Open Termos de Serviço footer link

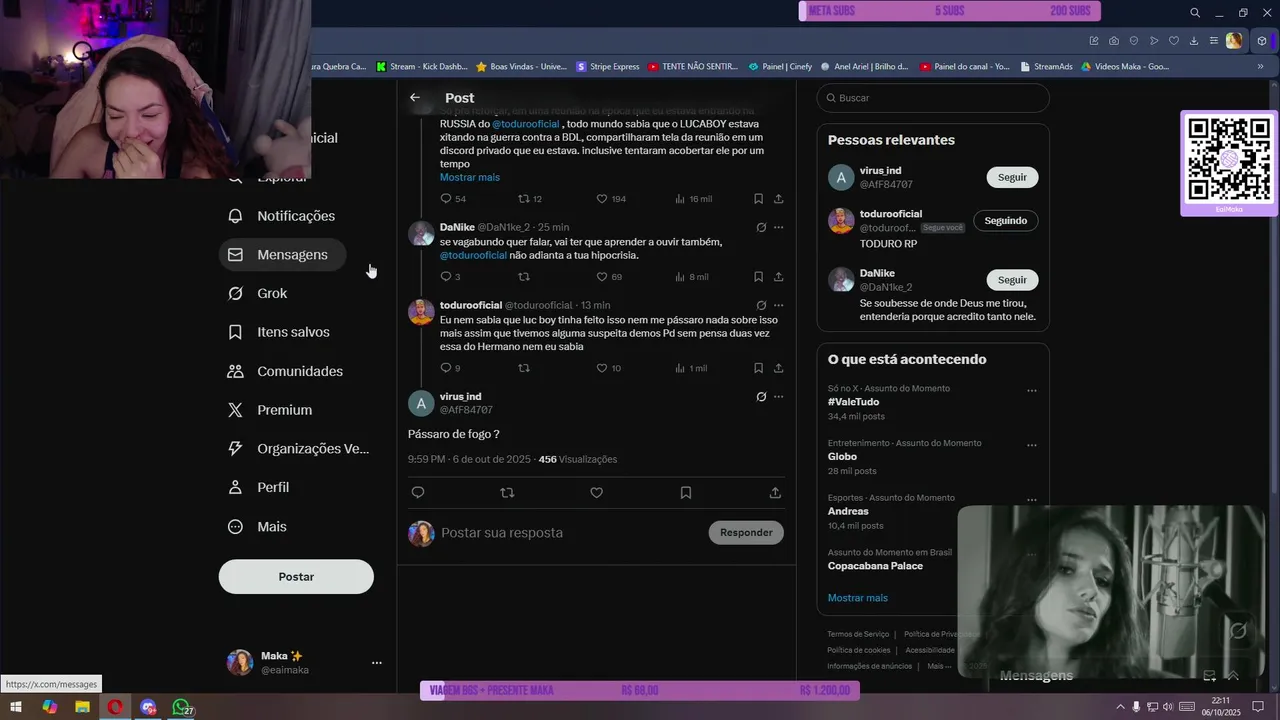(858, 634)
